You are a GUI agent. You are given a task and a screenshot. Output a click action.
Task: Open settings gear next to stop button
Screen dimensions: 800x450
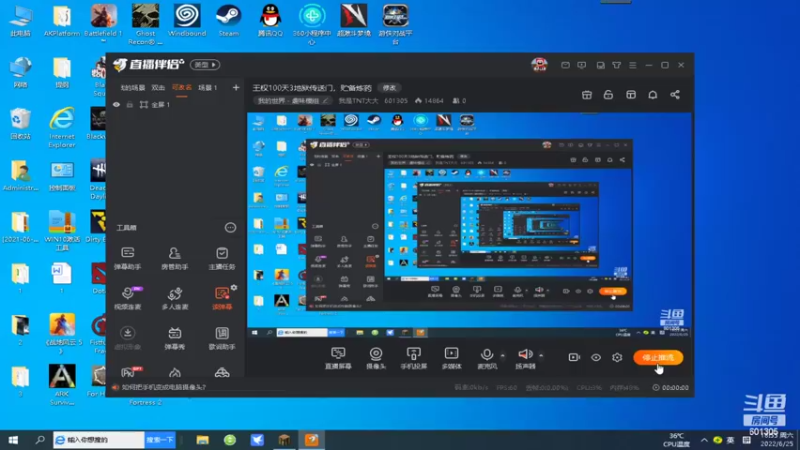point(617,357)
